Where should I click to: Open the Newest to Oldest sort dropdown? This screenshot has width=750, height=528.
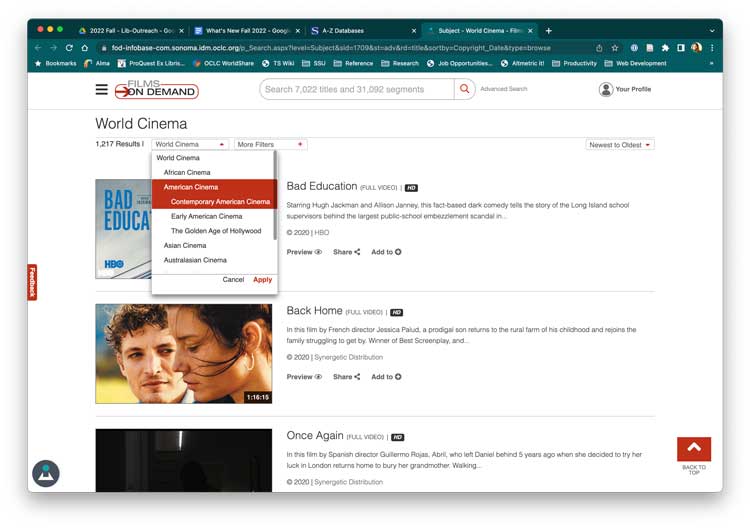[620, 145]
